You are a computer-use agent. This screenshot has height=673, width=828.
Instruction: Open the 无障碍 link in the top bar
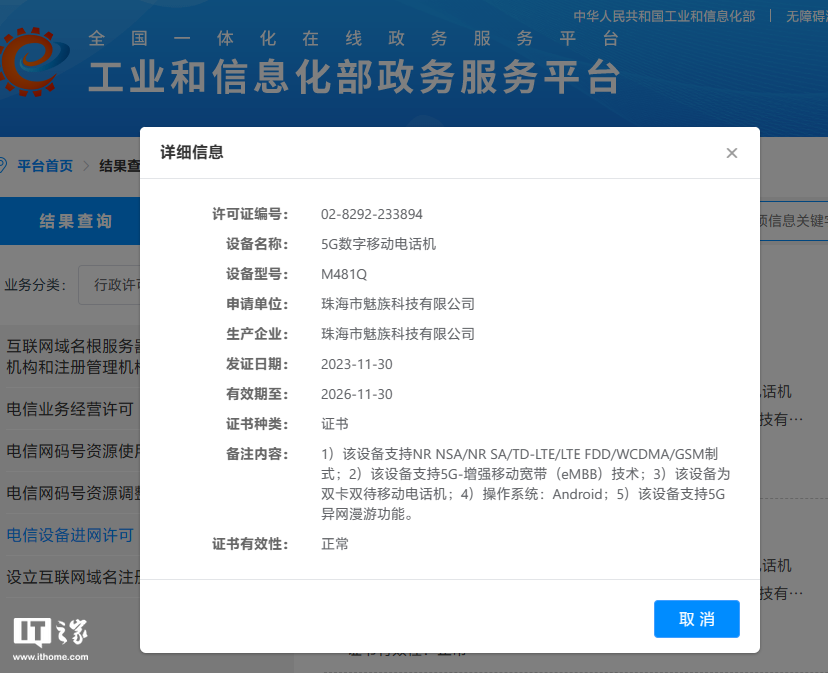click(x=806, y=16)
